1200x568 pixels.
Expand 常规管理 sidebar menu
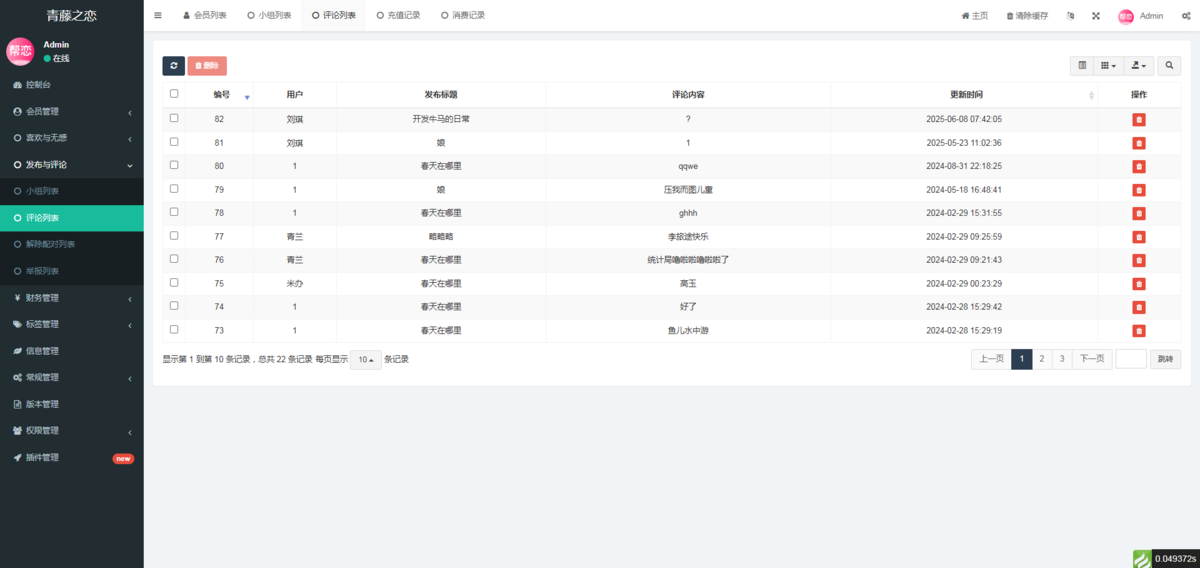pos(72,378)
